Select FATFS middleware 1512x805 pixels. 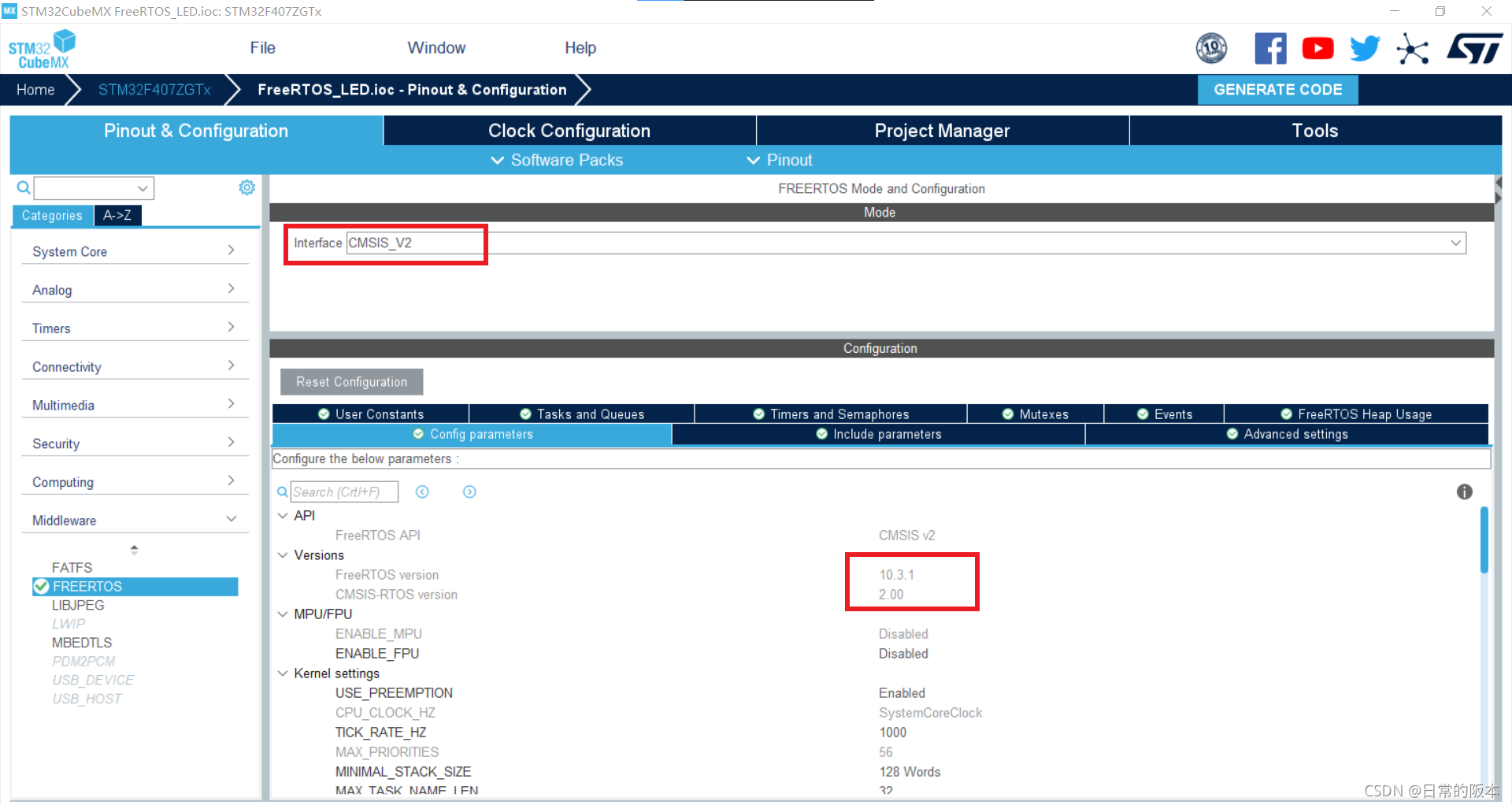coord(72,567)
